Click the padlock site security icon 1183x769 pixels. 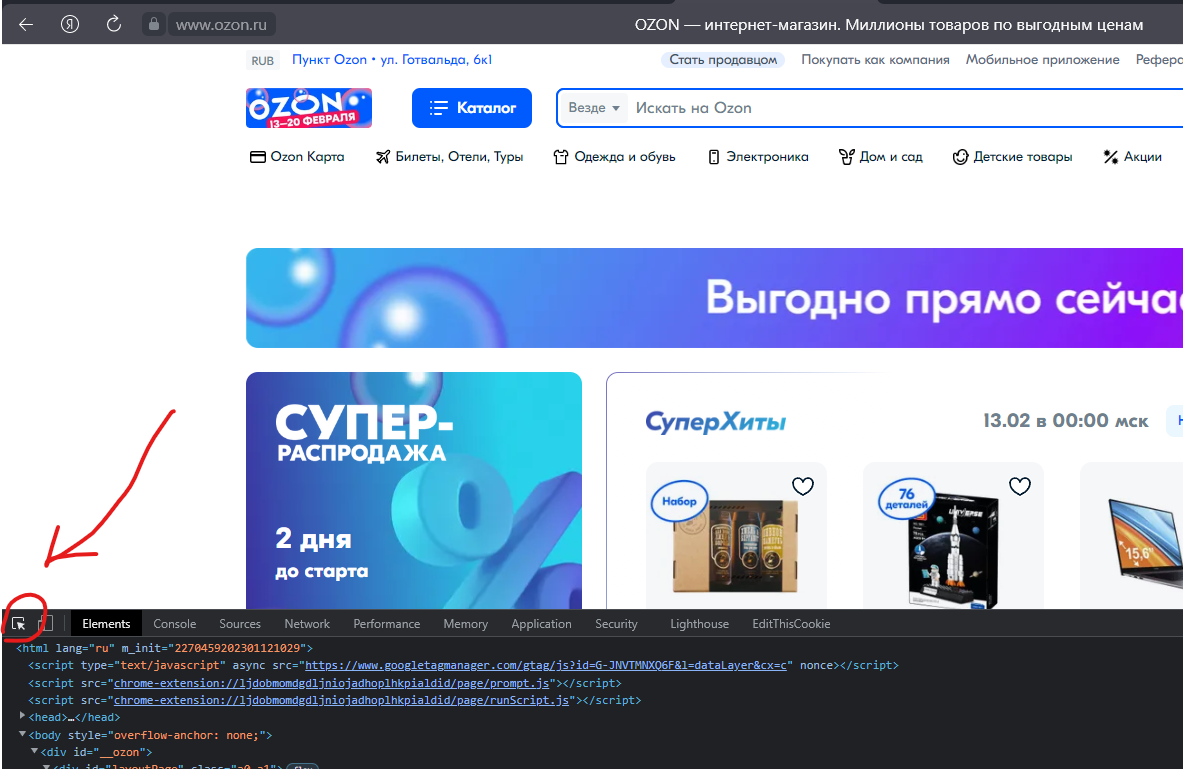153,24
